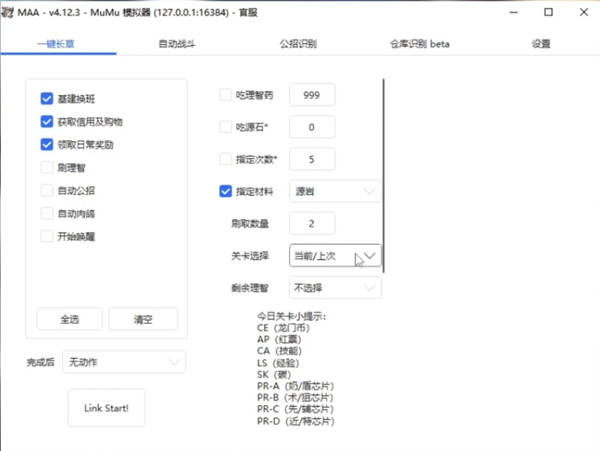
Task: Click the 刷取数量 input field
Action: click(312, 224)
